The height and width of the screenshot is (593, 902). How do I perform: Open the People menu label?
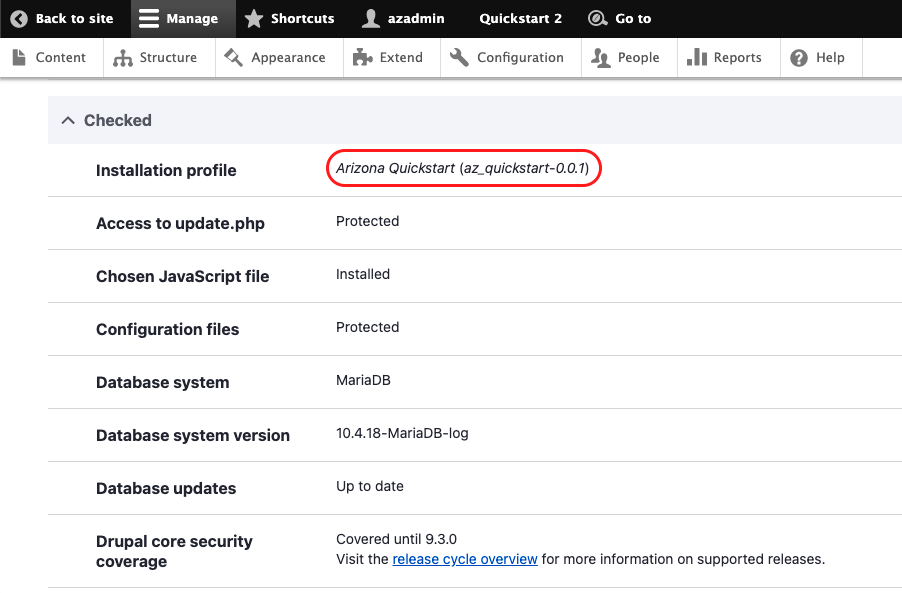[639, 58]
